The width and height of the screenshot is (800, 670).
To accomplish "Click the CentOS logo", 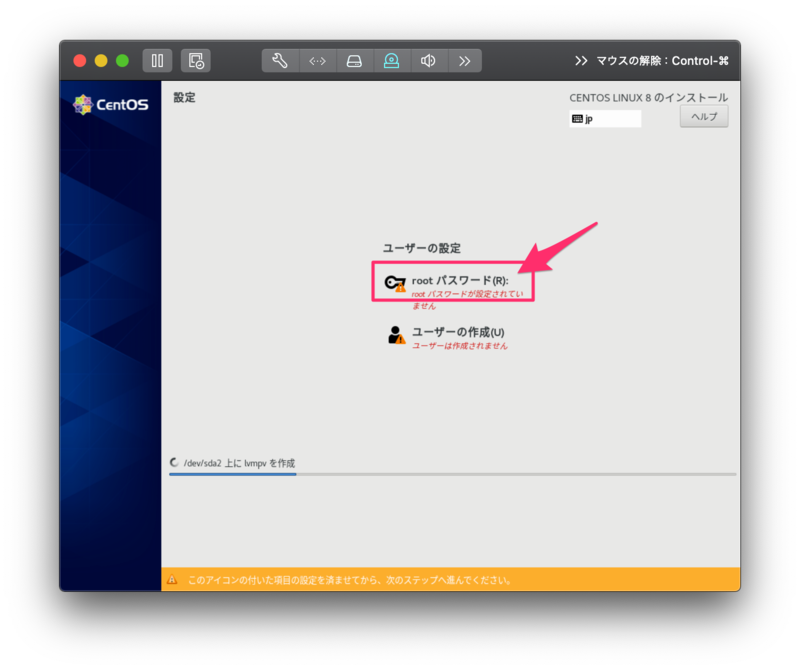I will (x=111, y=105).
